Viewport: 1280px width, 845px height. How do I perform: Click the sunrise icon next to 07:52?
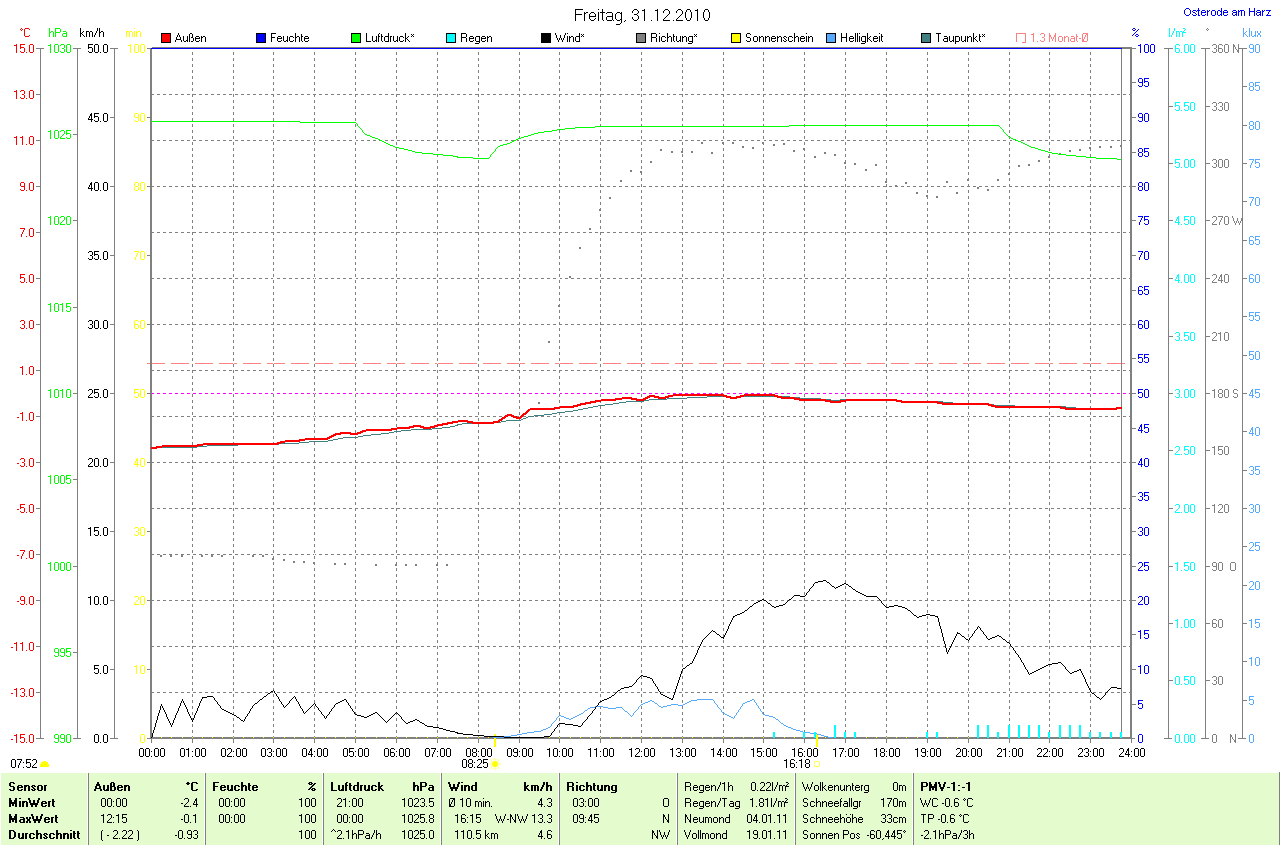(x=44, y=764)
